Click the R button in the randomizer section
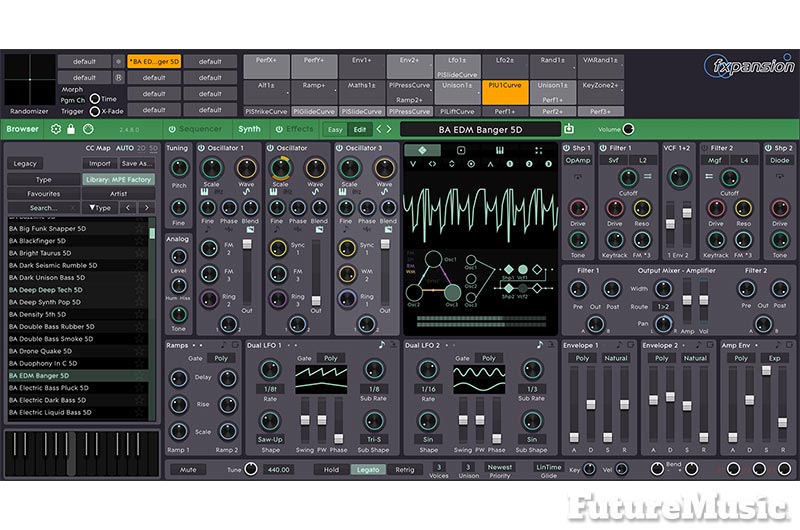Screen dimensions: 800x530 point(118,78)
